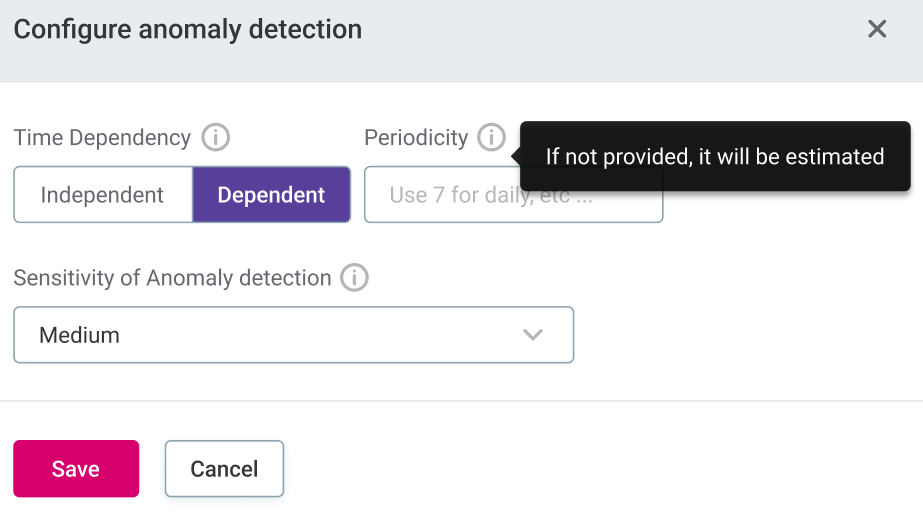The width and height of the screenshot is (923, 519).
Task: Click the info icon beside Periodicity
Action: (x=491, y=137)
